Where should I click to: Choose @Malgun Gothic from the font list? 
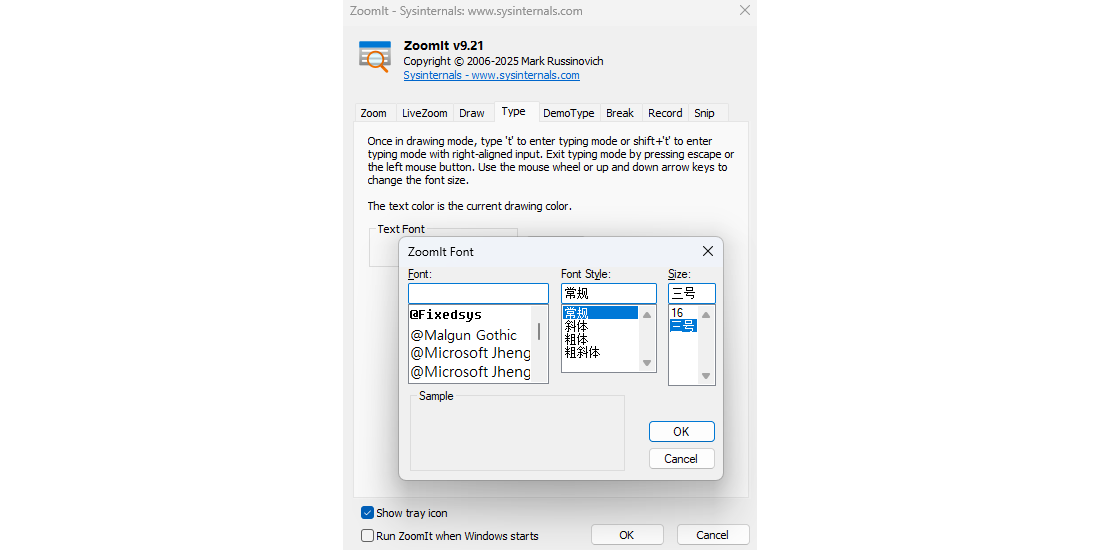(x=464, y=335)
